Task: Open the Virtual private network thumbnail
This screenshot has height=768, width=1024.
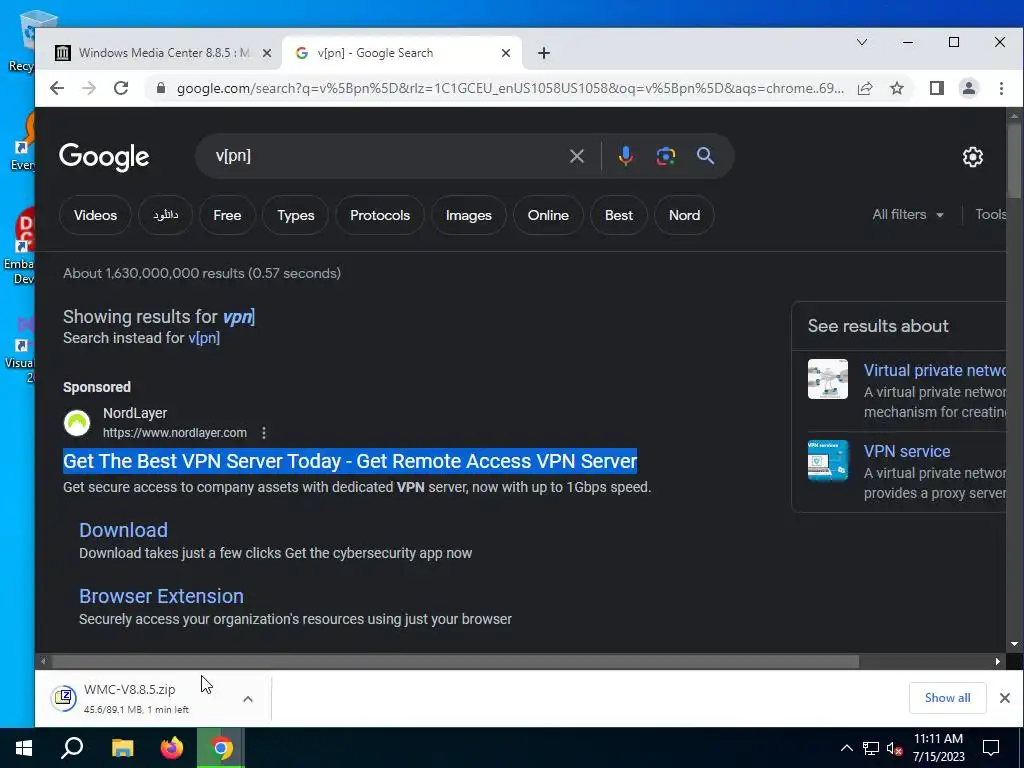Action: pos(827,379)
